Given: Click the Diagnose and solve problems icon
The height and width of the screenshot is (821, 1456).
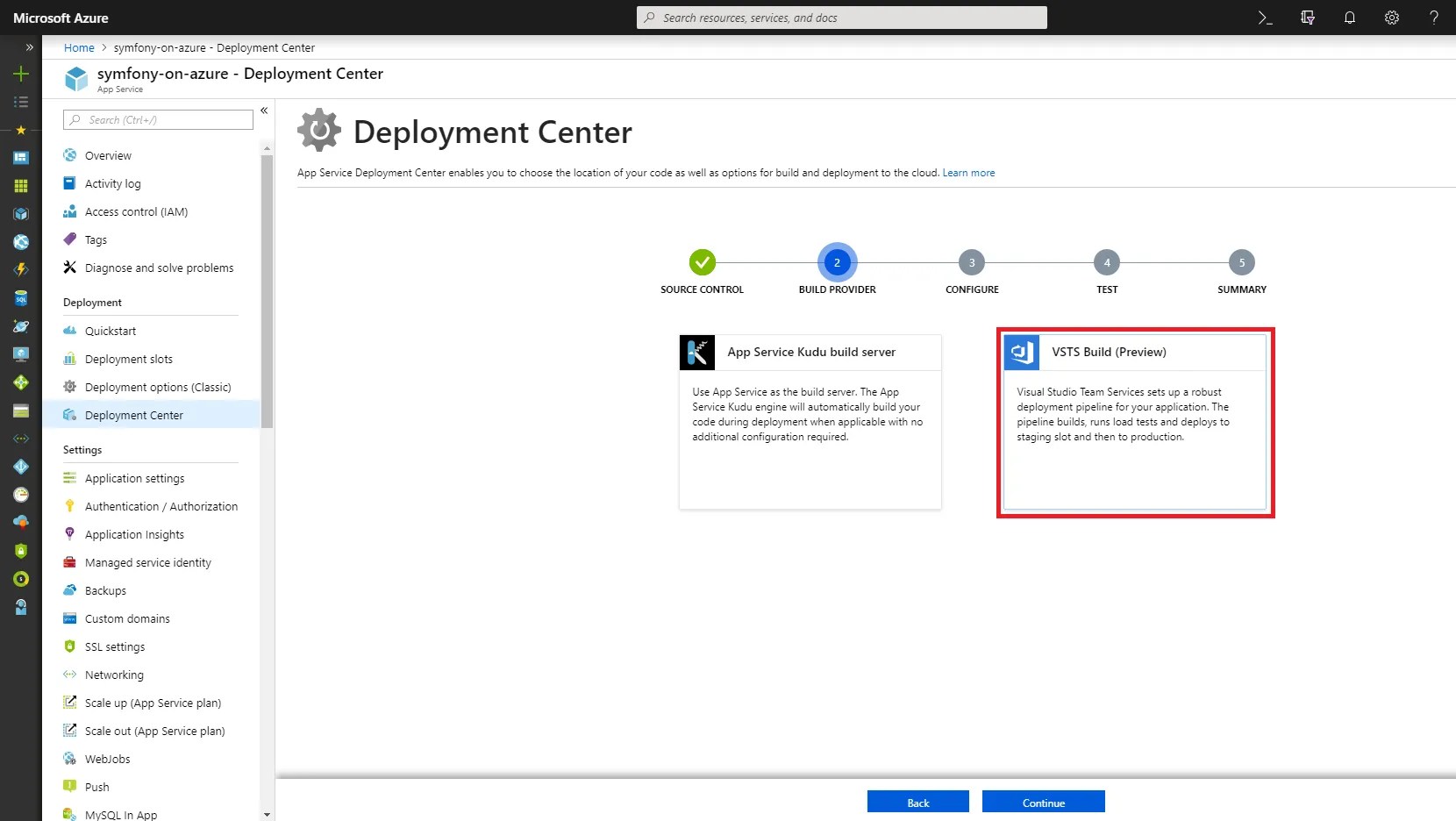Looking at the screenshot, I should click(70, 268).
